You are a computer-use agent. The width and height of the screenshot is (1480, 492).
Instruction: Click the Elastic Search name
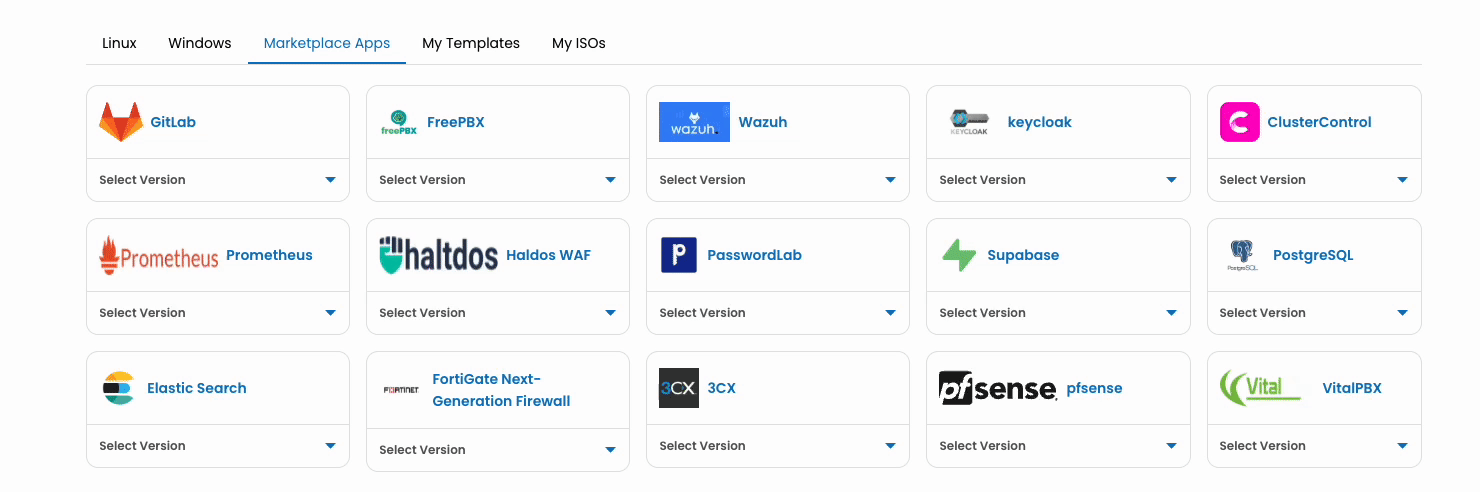tap(197, 388)
